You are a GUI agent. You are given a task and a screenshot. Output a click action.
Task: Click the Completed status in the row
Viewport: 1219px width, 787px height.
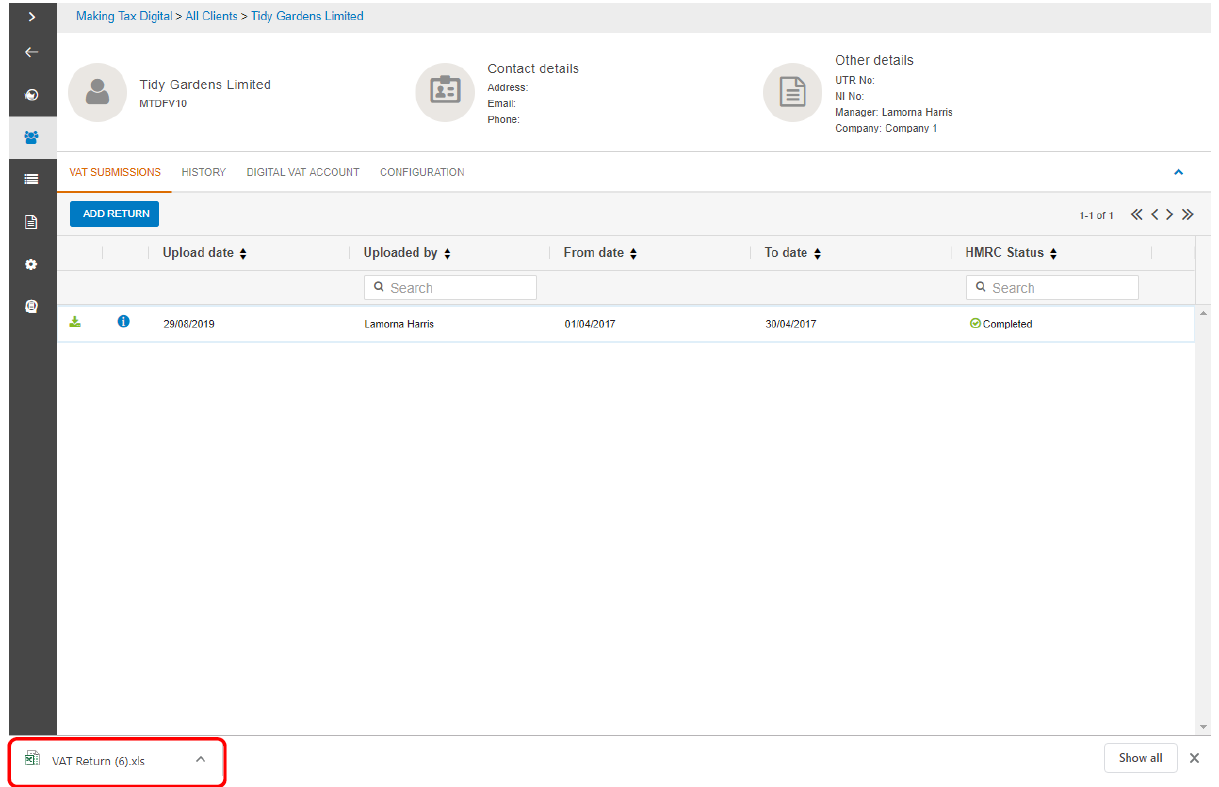point(1001,324)
